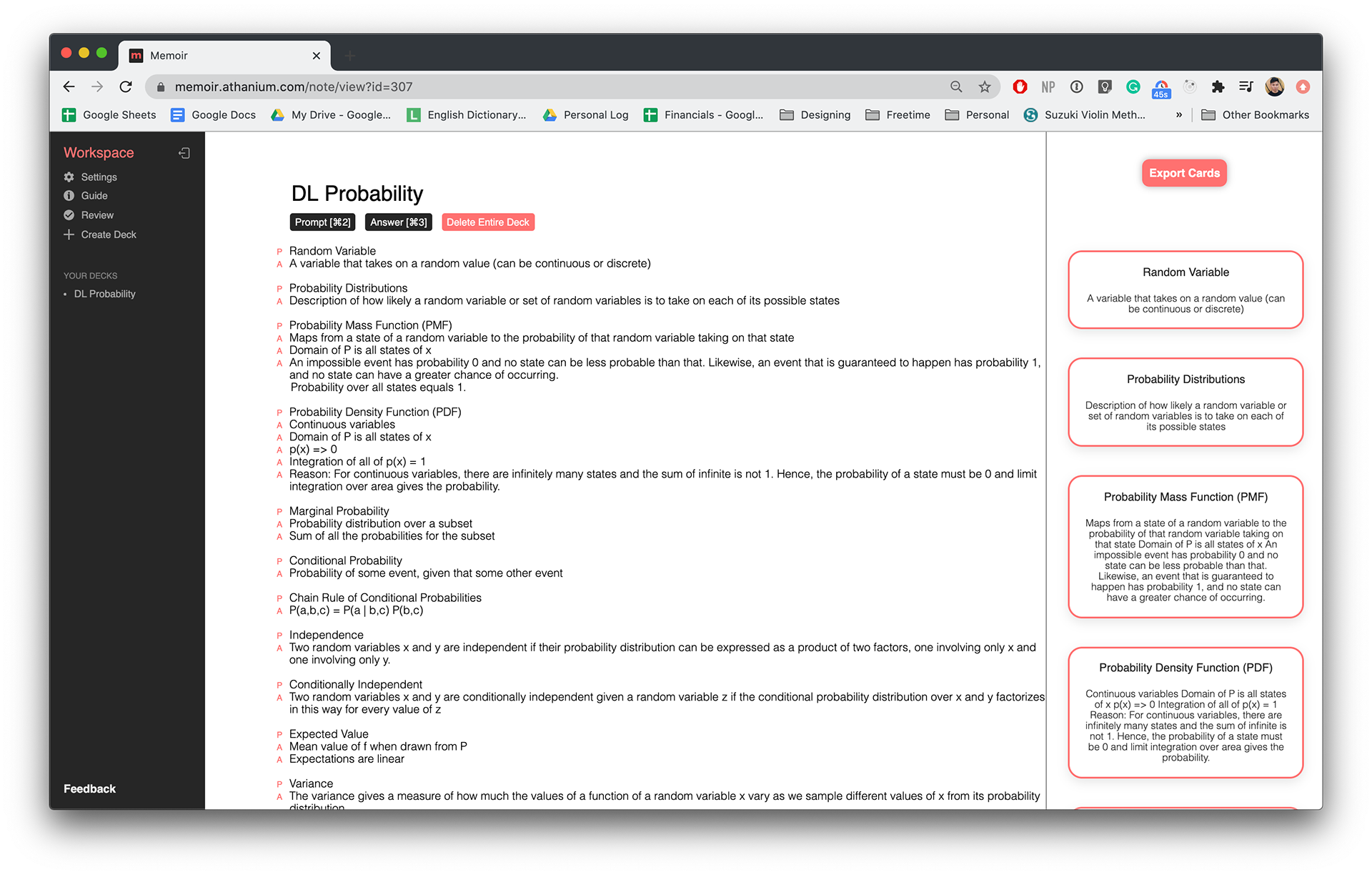The width and height of the screenshot is (1372, 875).
Task: Open the Grammarly extension icon
Action: point(1133,86)
